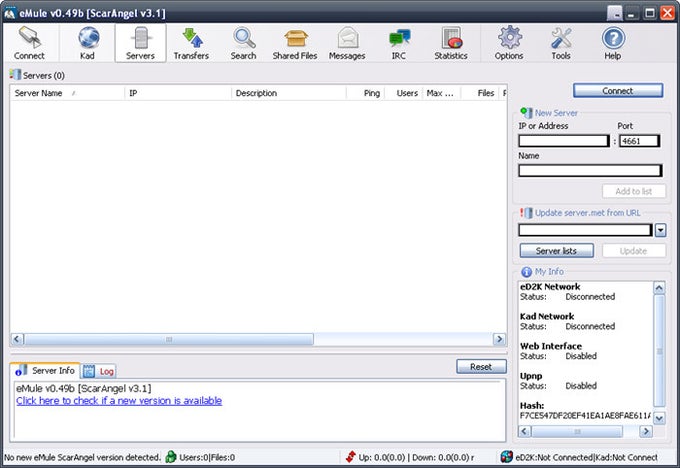Viewport: 680px width, 468px height.
Task: Open the Options dialog
Action: (509, 43)
